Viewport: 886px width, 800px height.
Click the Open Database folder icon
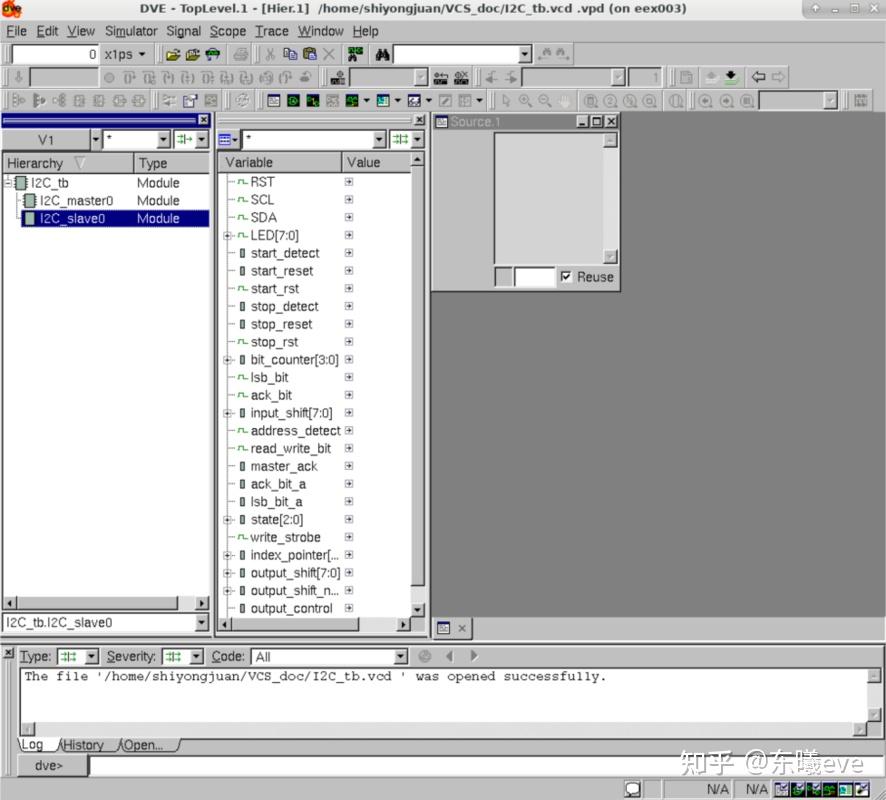tap(173, 54)
